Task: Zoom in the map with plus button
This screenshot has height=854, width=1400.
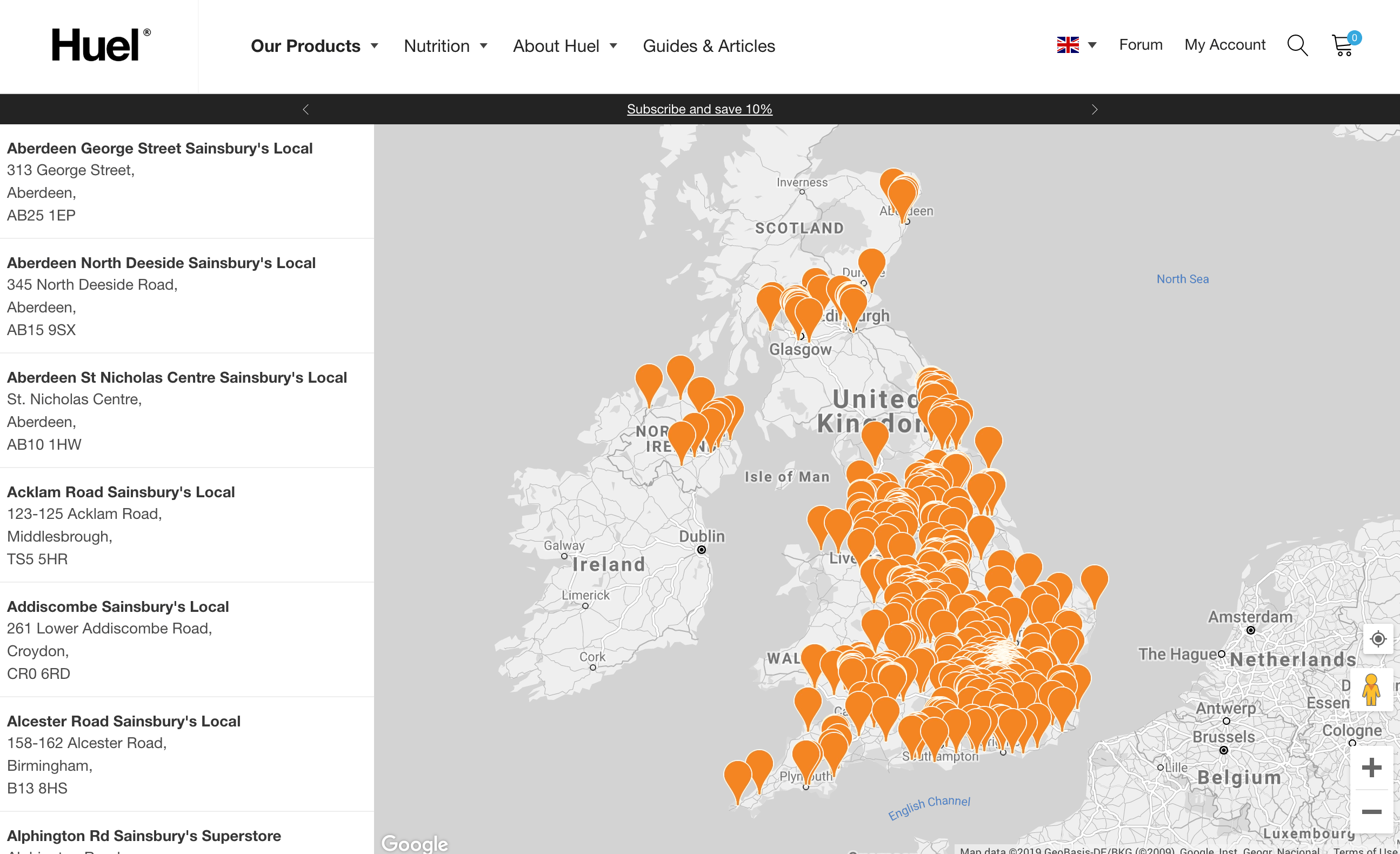Action: point(1371,768)
